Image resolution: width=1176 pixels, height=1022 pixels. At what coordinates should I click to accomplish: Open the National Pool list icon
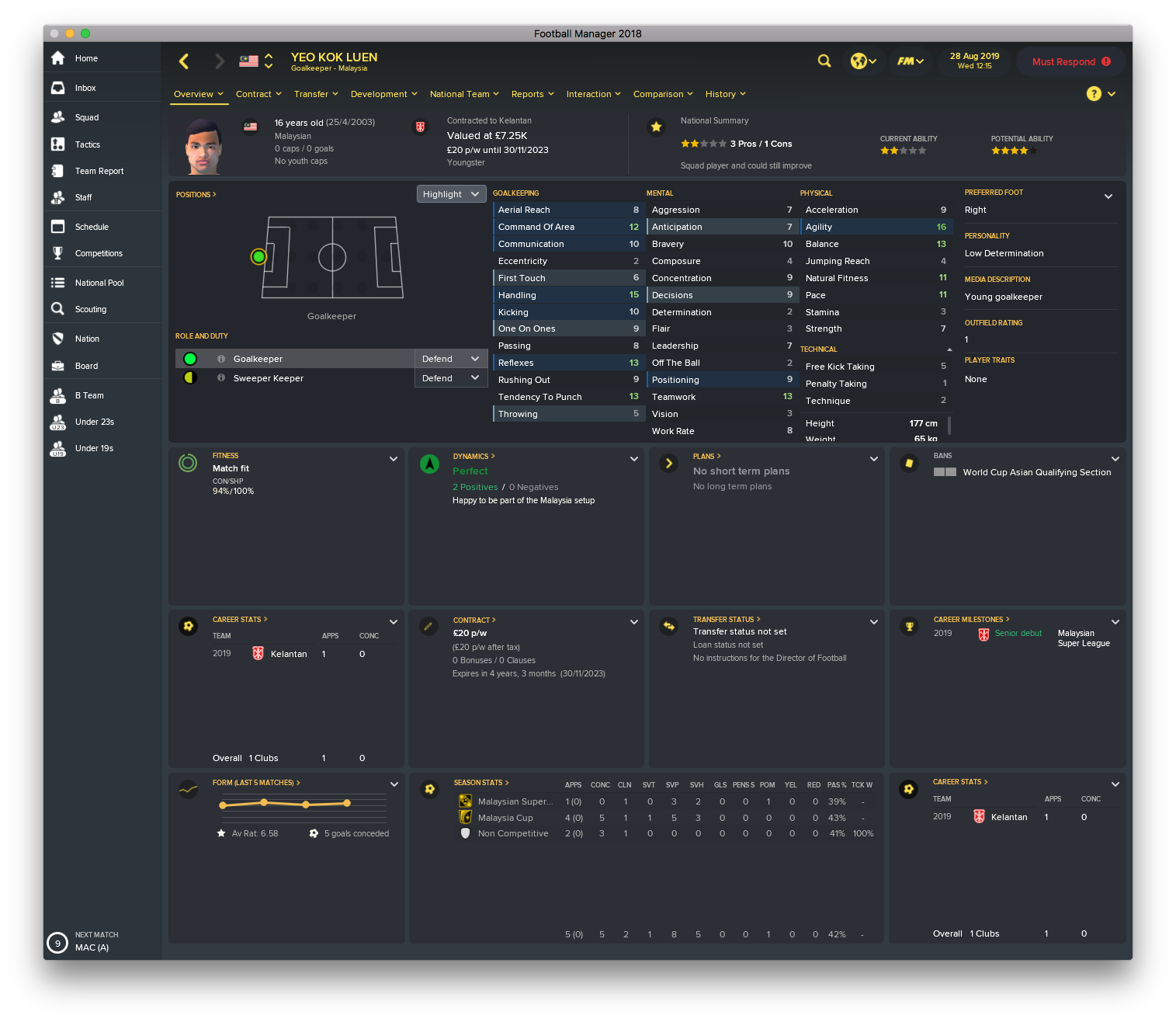(57, 283)
